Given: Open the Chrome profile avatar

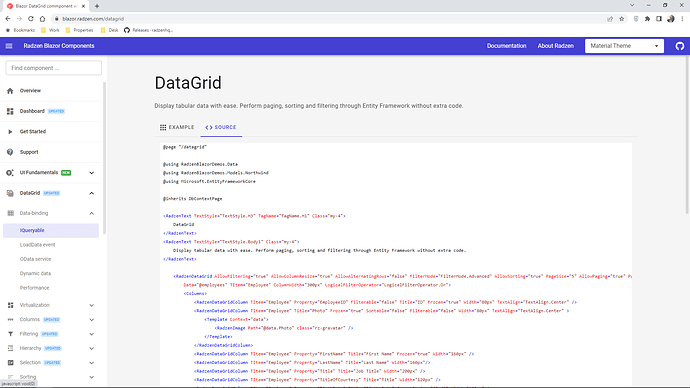Looking at the screenshot, I should [671, 19].
